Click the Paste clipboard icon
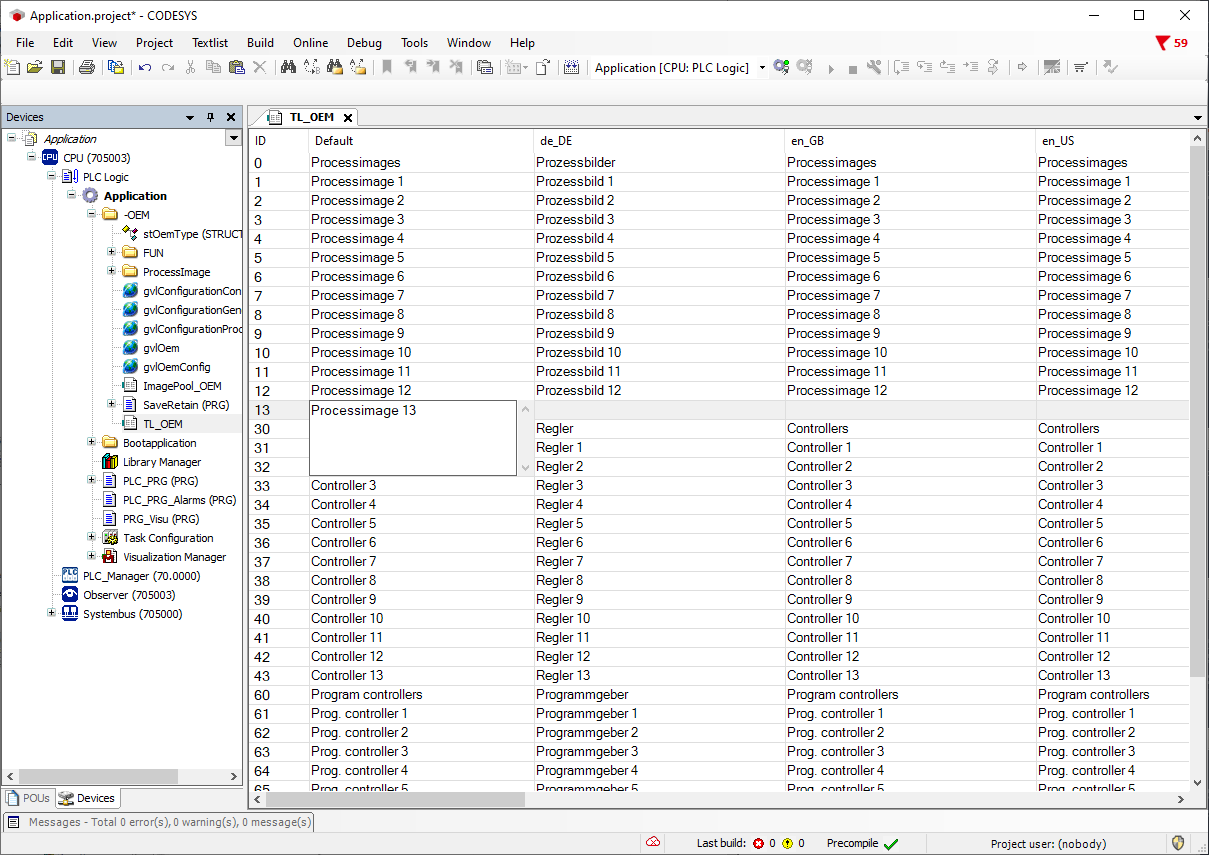The width and height of the screenshot is (1209, 855). pos(236,68)
